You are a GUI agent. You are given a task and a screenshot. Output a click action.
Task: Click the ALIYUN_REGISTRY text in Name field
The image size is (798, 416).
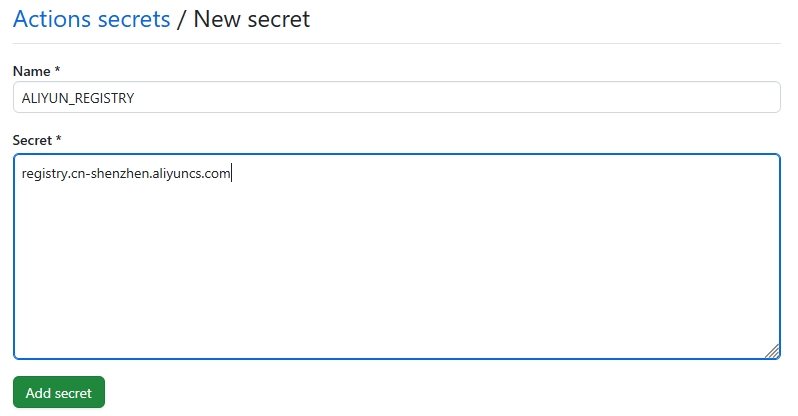78,98
